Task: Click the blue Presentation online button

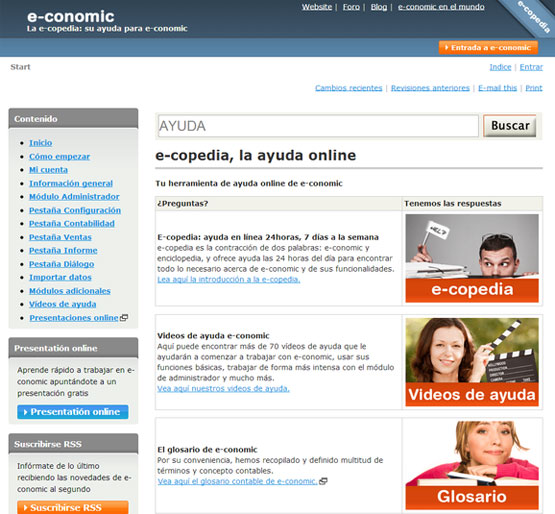Action: 73,412
